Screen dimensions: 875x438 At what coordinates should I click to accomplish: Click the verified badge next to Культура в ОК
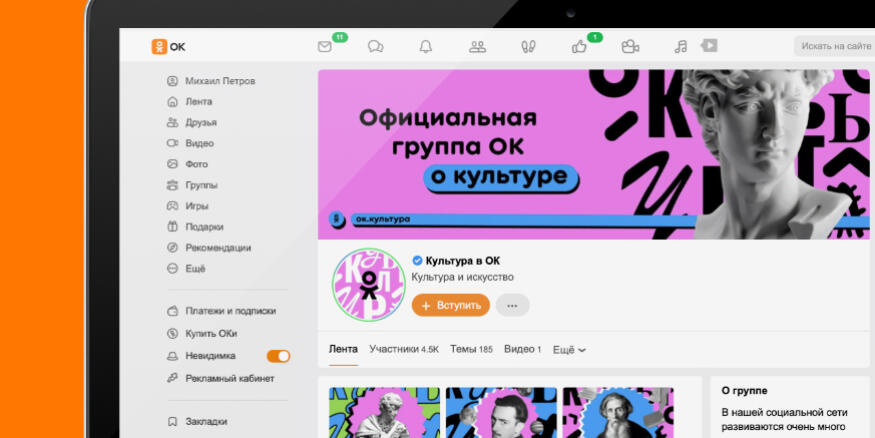click(417, 261)
